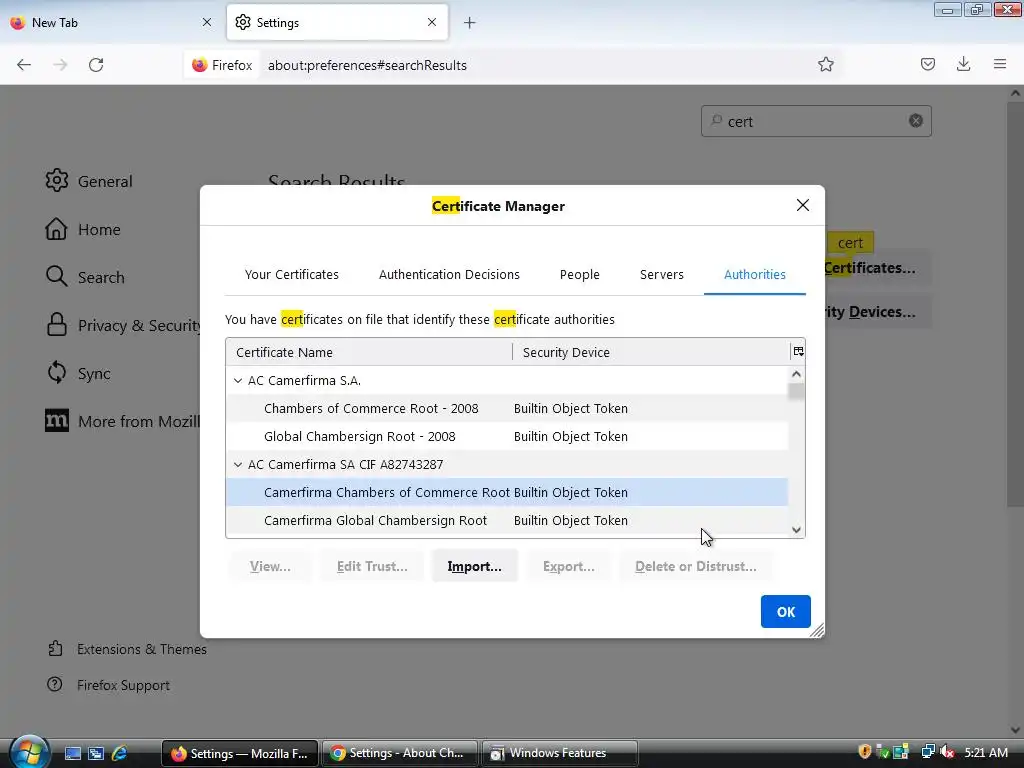Collapse the AC Camerfirma SA CIF A82743287 group
The height and width of the screenshot is (768, 1024).
tap(238, 464)
